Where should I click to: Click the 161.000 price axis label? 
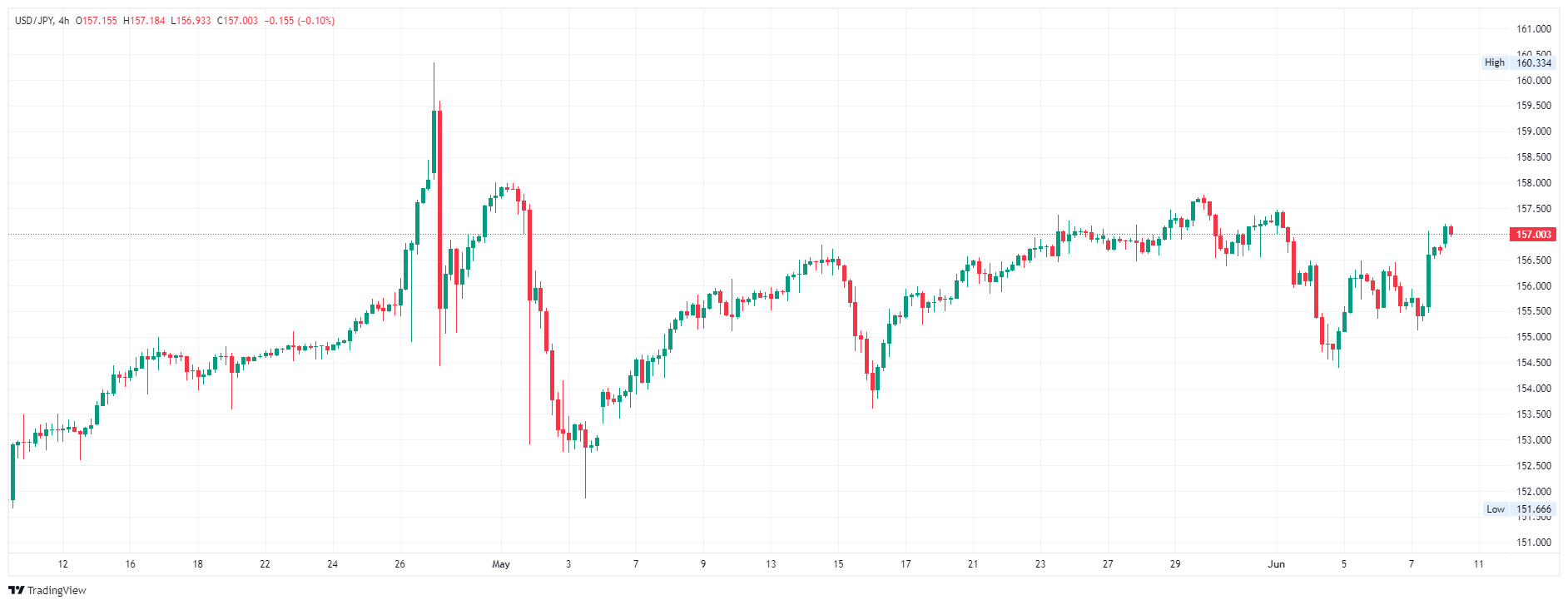point(1533,29)
